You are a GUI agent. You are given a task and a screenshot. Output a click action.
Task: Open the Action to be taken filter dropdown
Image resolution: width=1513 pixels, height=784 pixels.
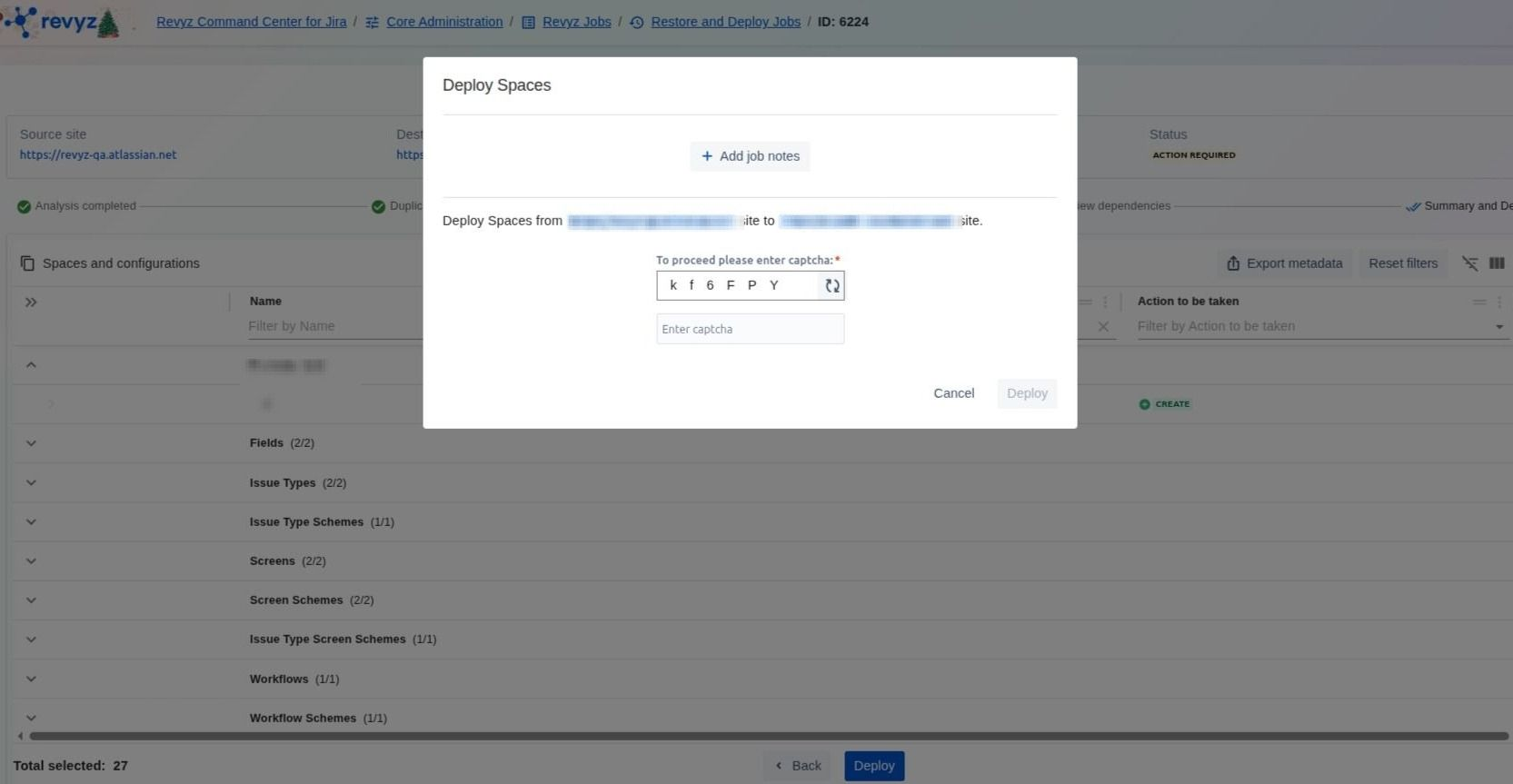pyautogui.click(x=1498, y=326)
